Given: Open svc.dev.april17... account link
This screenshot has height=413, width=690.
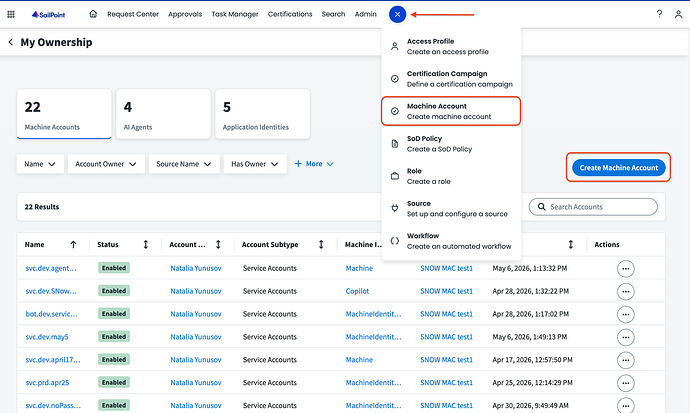Looking at the screenshot, I should click(53, 360).
